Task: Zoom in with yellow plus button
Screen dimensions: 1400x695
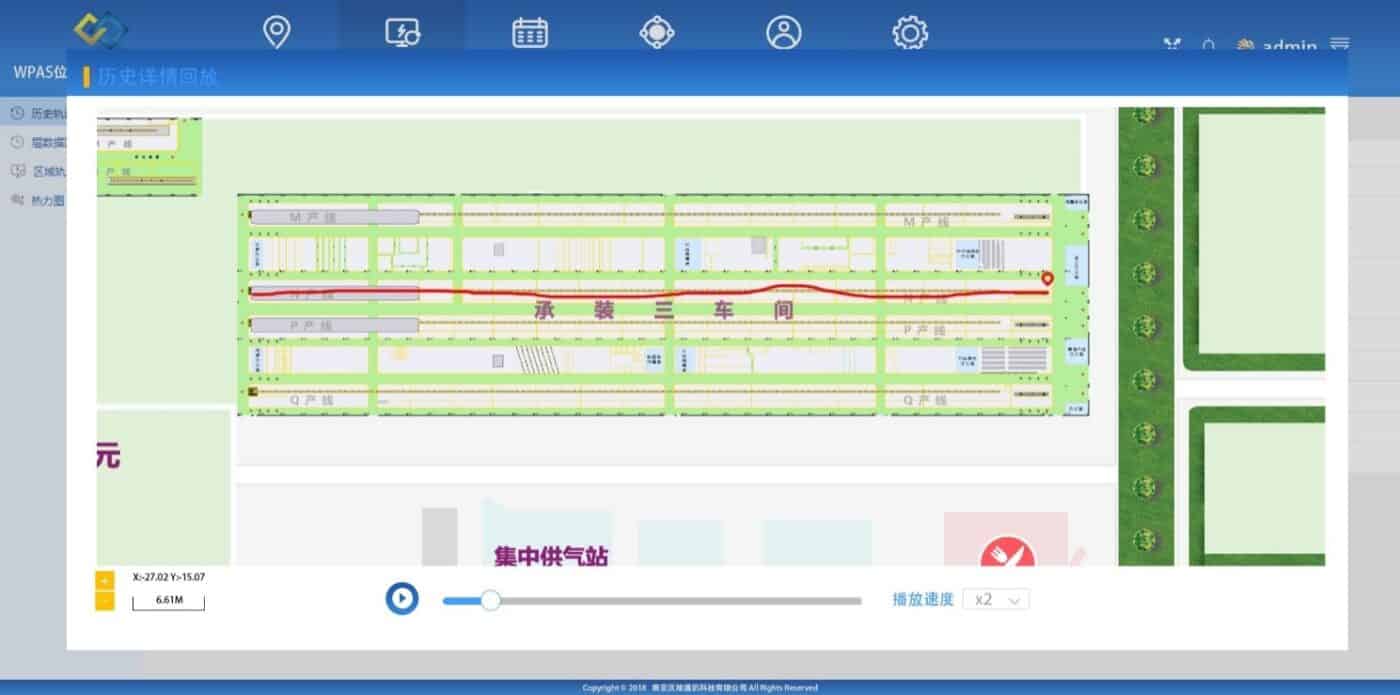Action: coord(104,581)
